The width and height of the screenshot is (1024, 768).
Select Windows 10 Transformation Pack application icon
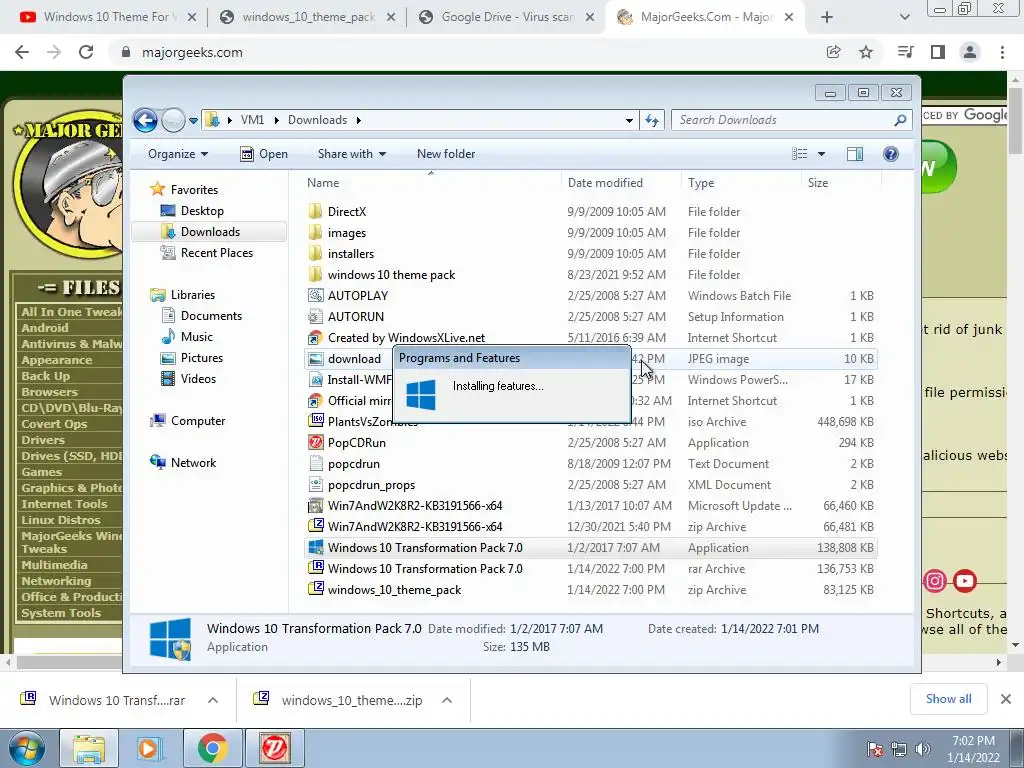315,547
